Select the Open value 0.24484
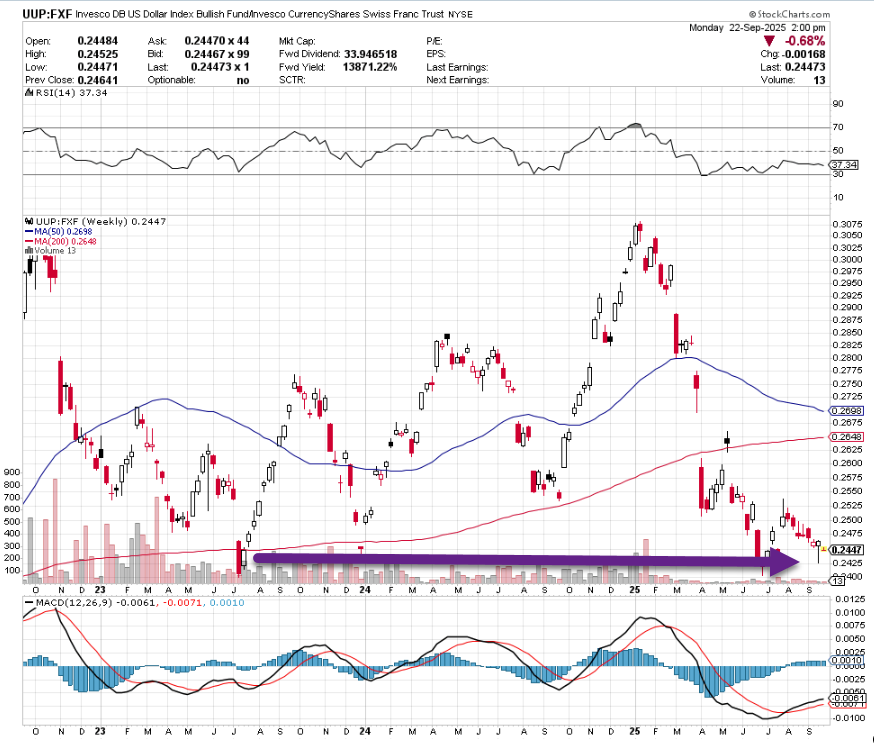Screen dimensions: 874x749 pyautogui.click(x=98, y=41)
